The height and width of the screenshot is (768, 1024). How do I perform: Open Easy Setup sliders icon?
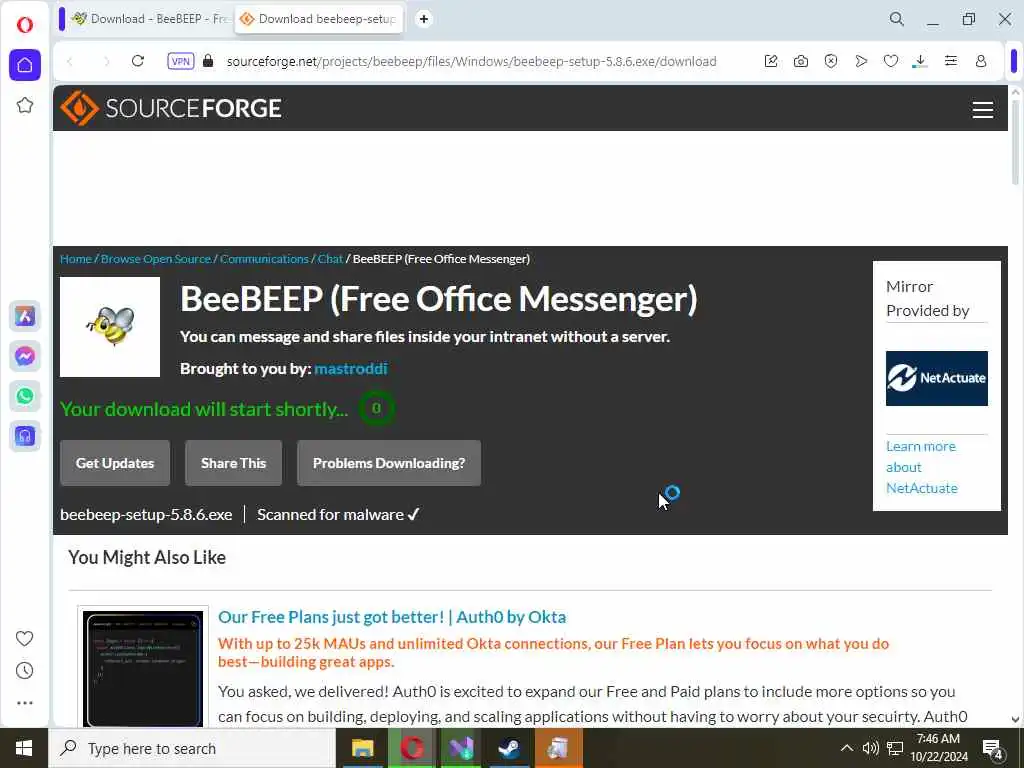click(951, 61)
